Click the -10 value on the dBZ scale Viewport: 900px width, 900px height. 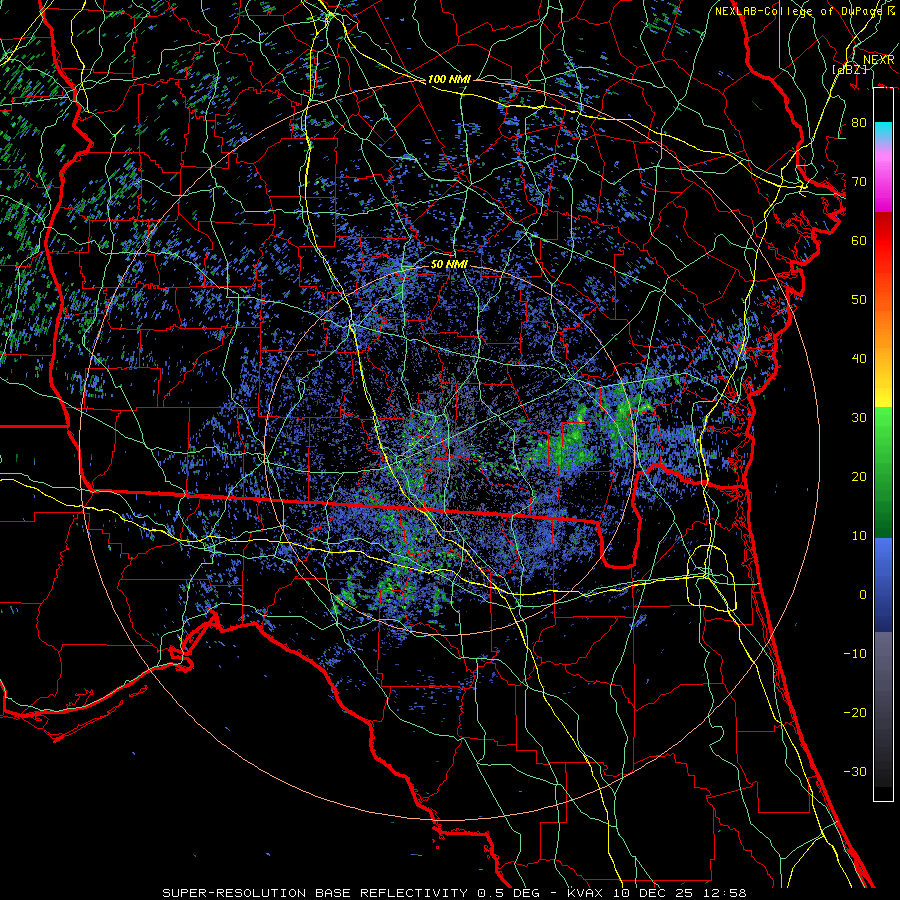[855, 654]
